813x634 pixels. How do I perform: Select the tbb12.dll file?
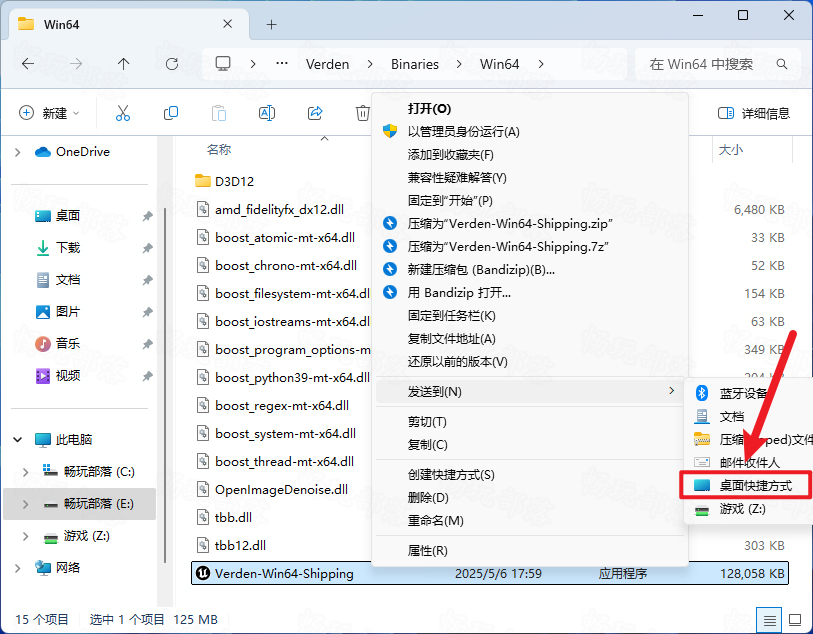(x=231, y=545)
